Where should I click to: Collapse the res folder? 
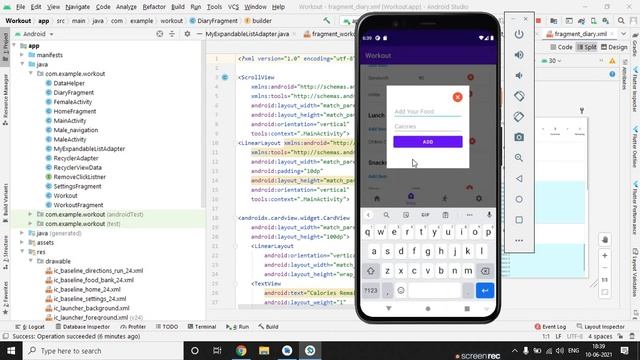(x=22, y=252)
